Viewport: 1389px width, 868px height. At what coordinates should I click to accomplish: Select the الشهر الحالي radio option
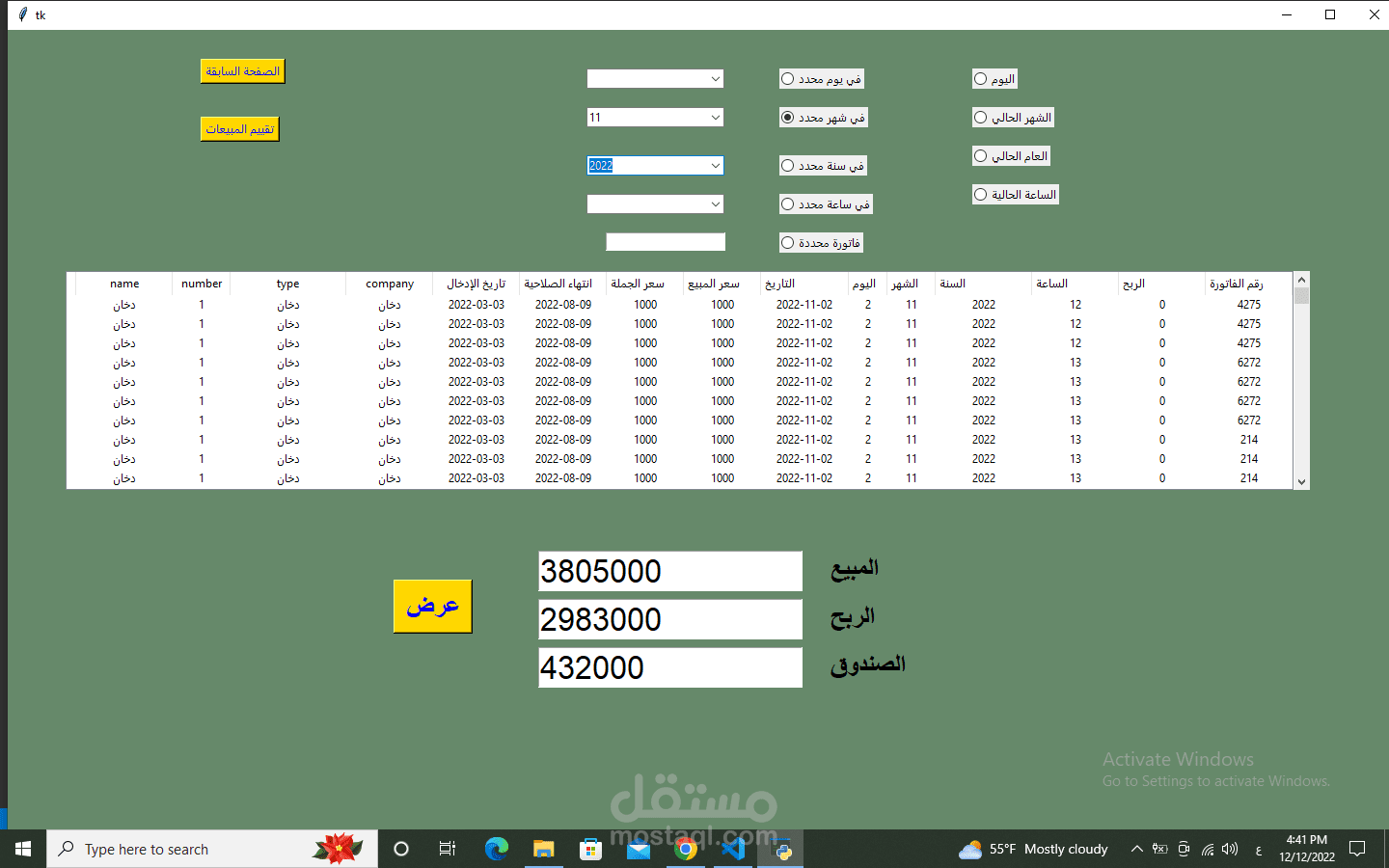pos(1013,118)
